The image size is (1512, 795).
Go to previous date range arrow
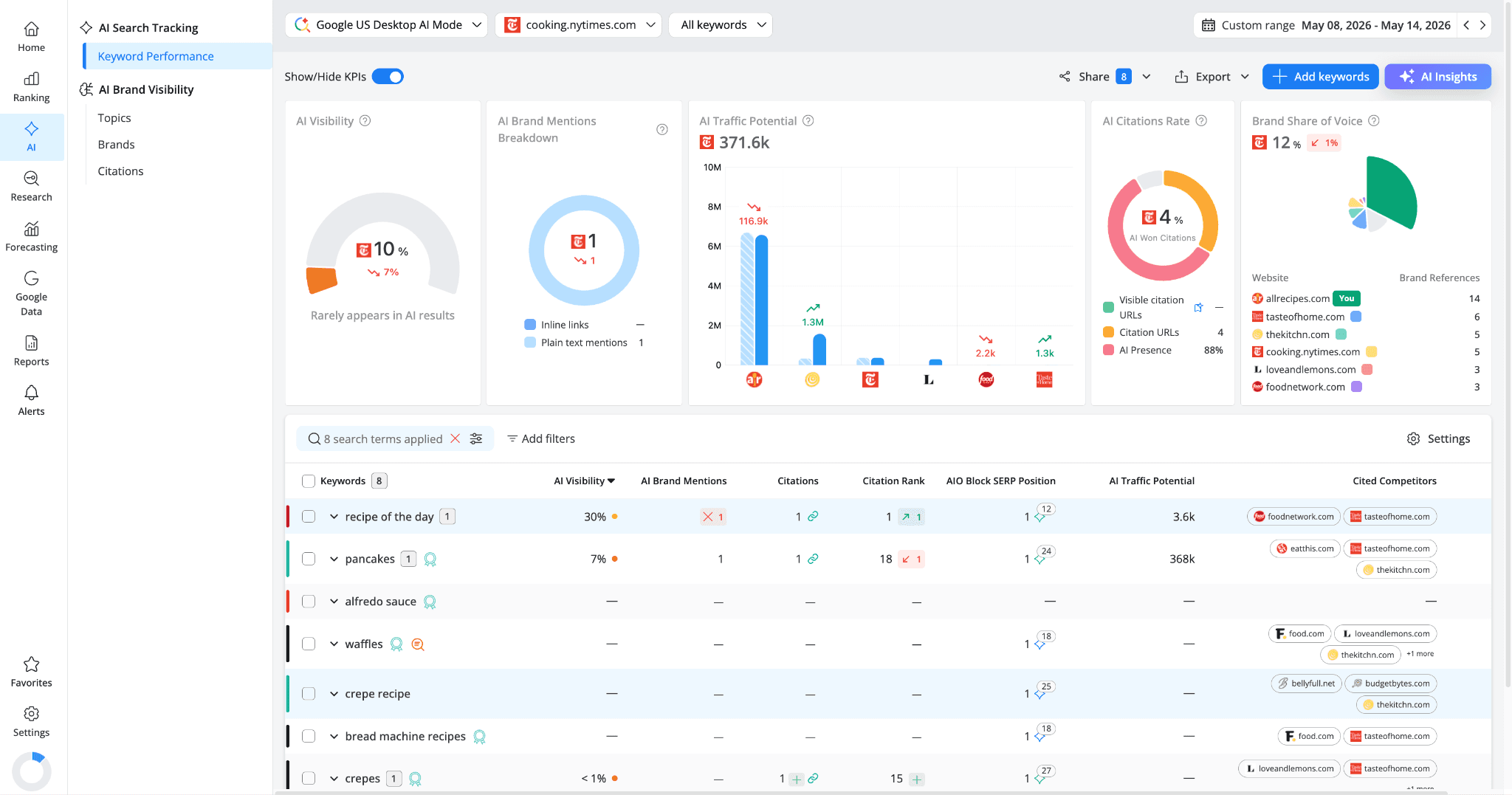click(1466, 25)
